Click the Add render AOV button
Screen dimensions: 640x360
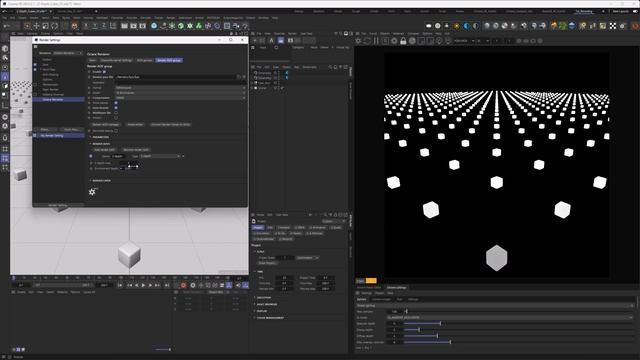point(104,150)
